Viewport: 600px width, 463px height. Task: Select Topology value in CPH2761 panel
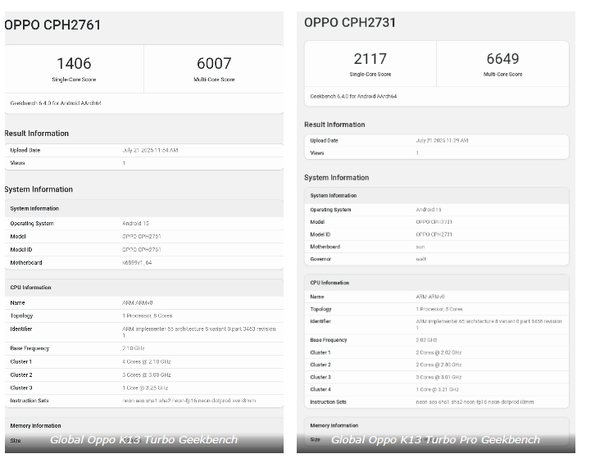(147, 316)
